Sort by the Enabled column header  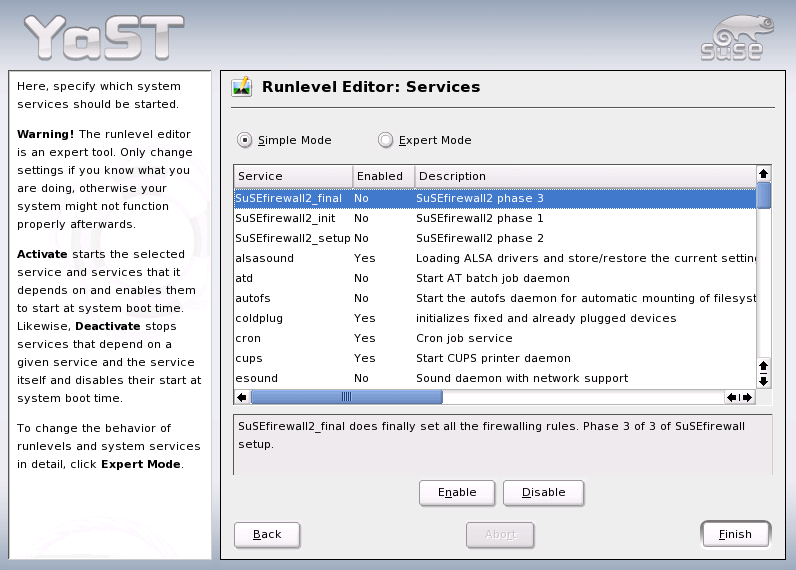coord(384,176)
